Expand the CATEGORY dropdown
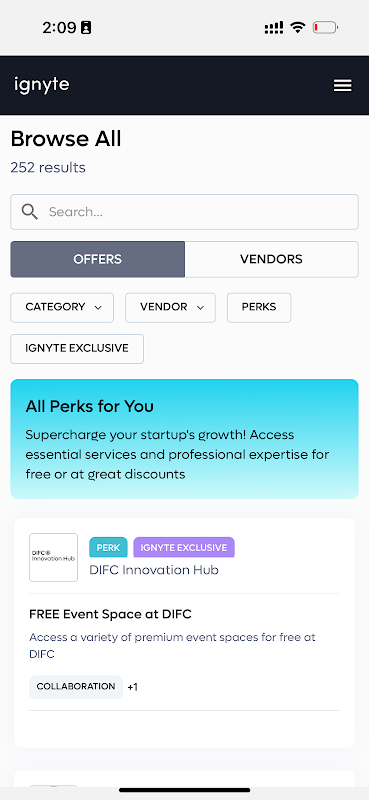Viewport: 369px width, 800px height. pos(62,308)
